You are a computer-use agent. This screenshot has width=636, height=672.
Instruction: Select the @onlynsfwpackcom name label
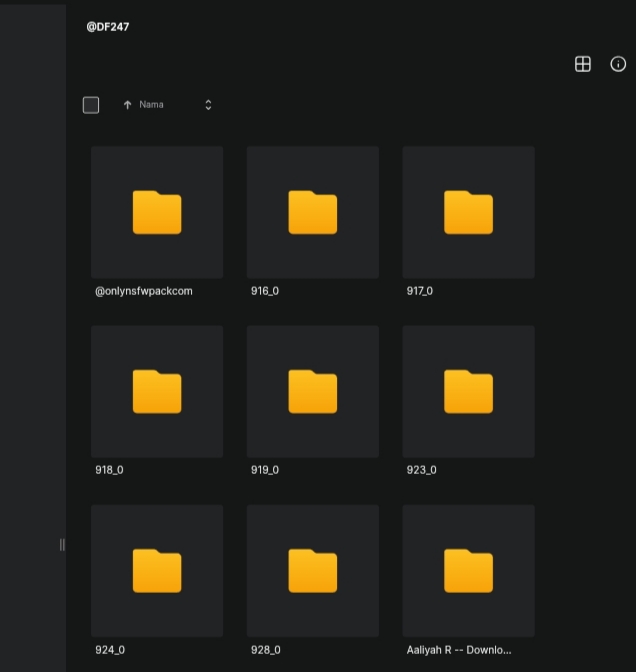[144, 291]
